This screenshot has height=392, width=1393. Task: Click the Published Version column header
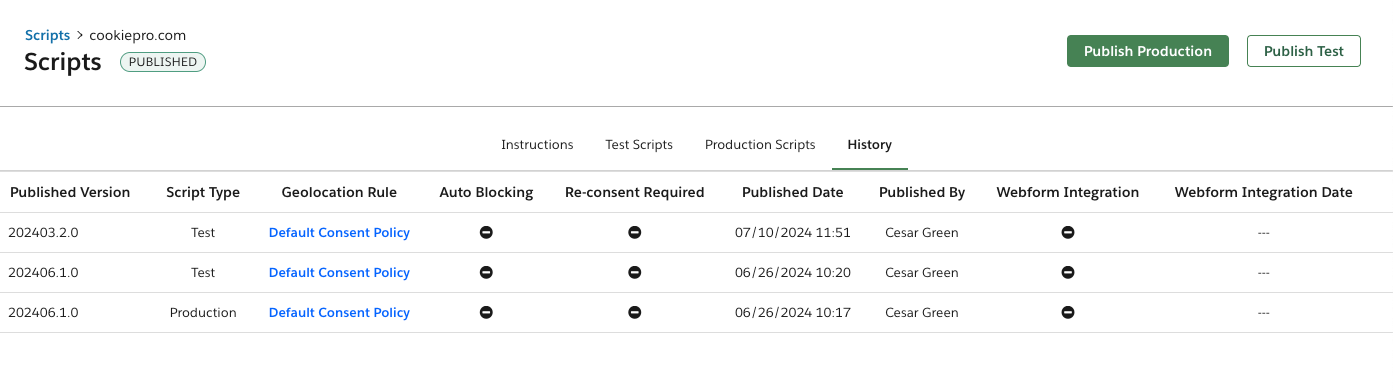[x=70, y=192]
